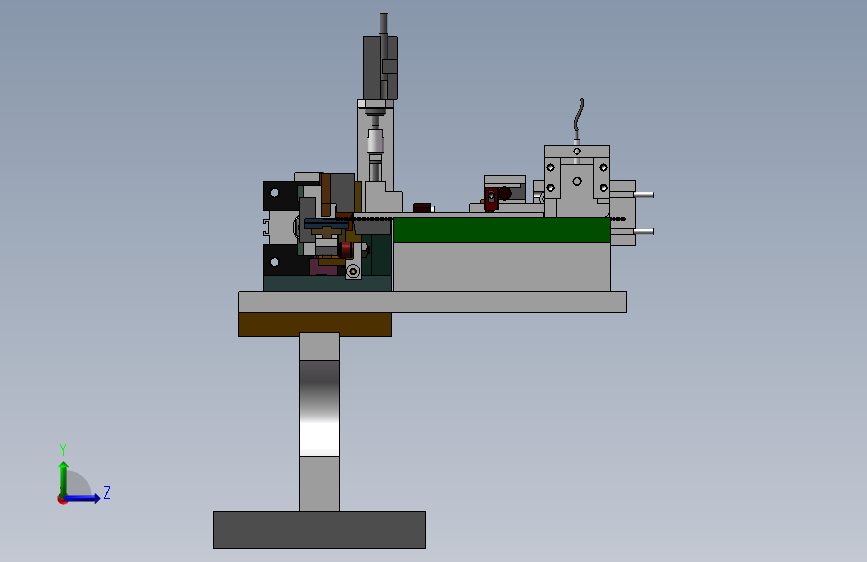Select the lower protruding pin on the right

[644, 232]
